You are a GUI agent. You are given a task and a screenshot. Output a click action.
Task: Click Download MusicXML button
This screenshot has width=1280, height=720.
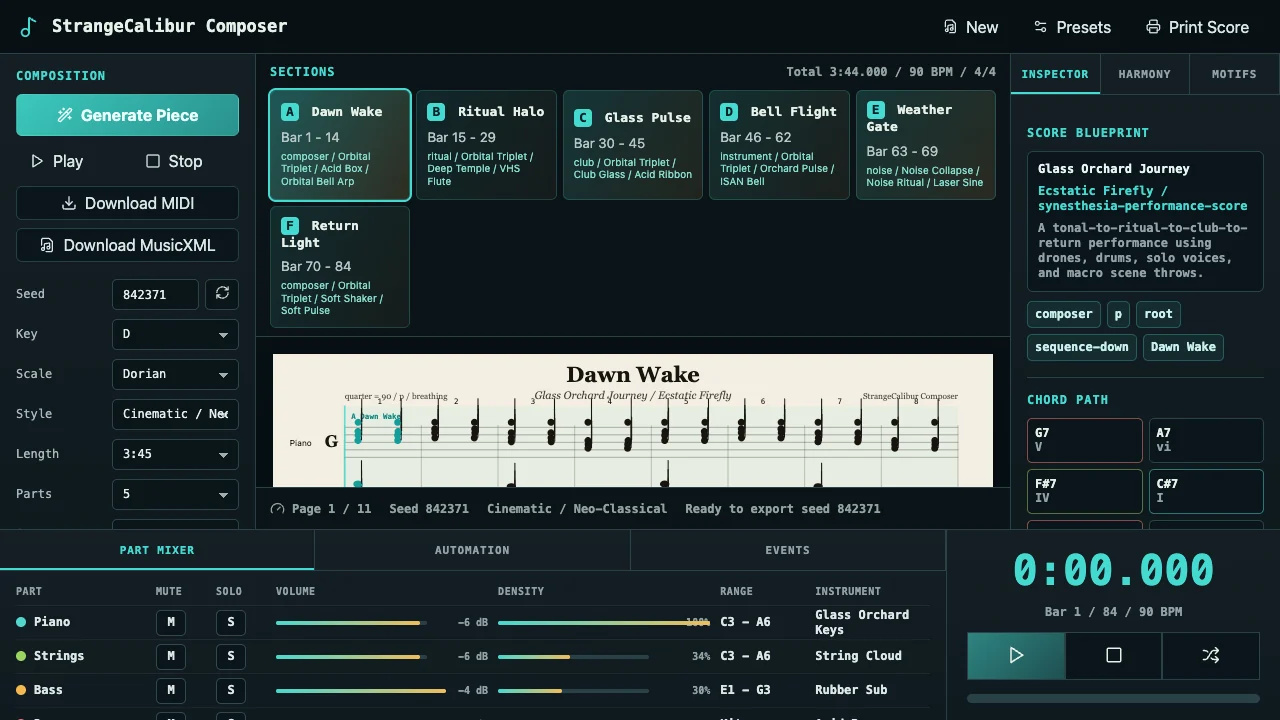pyautogui.click(x=127, y=245)
